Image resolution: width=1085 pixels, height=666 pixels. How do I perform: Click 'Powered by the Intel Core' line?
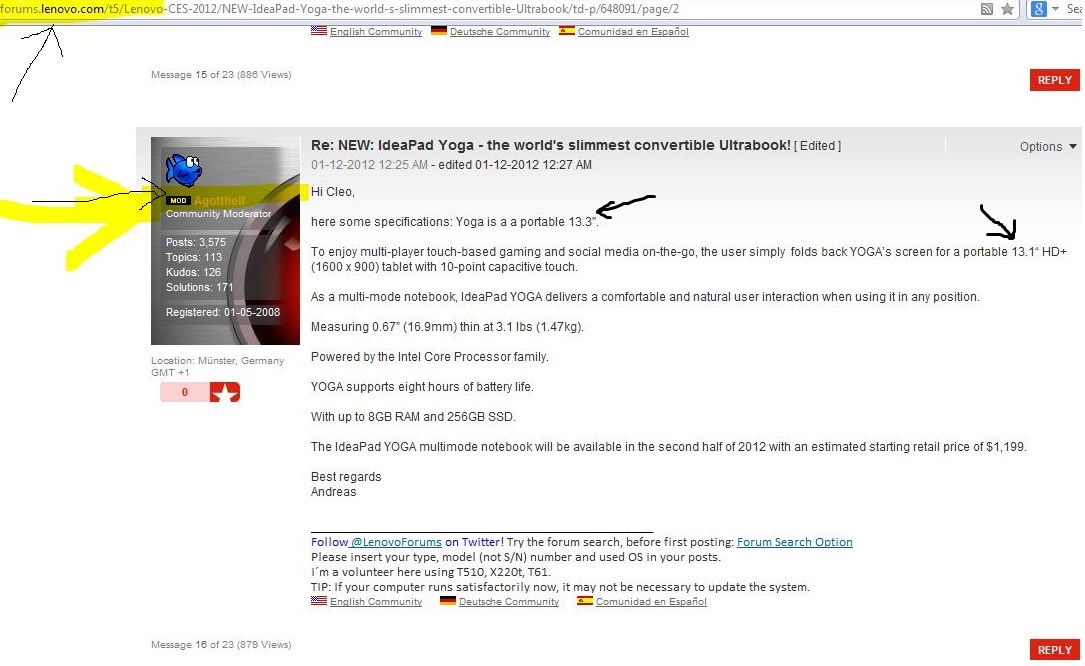pyautogui.click(x=430, y=357)
